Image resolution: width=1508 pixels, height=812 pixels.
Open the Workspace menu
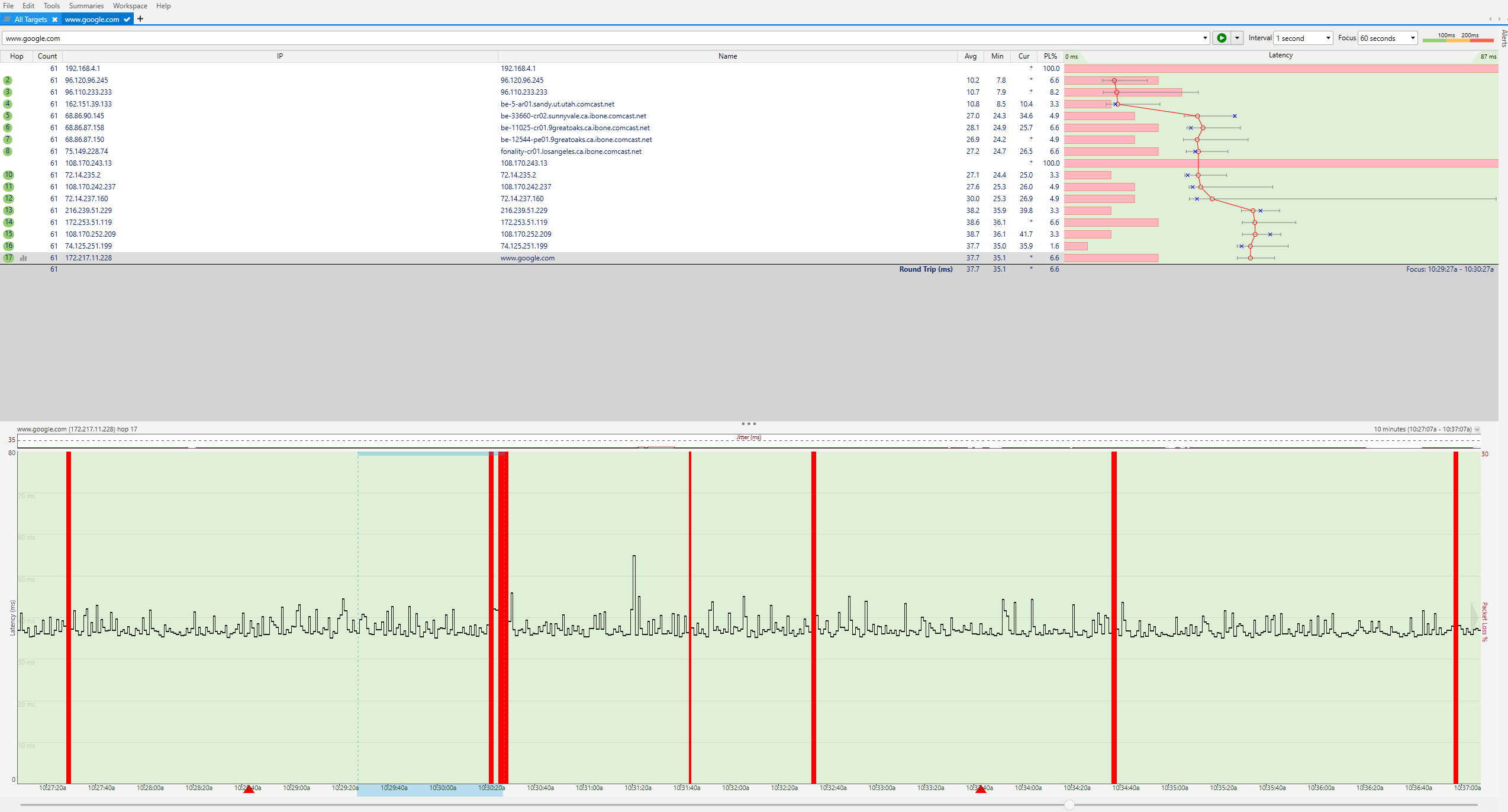coord(130,6)
